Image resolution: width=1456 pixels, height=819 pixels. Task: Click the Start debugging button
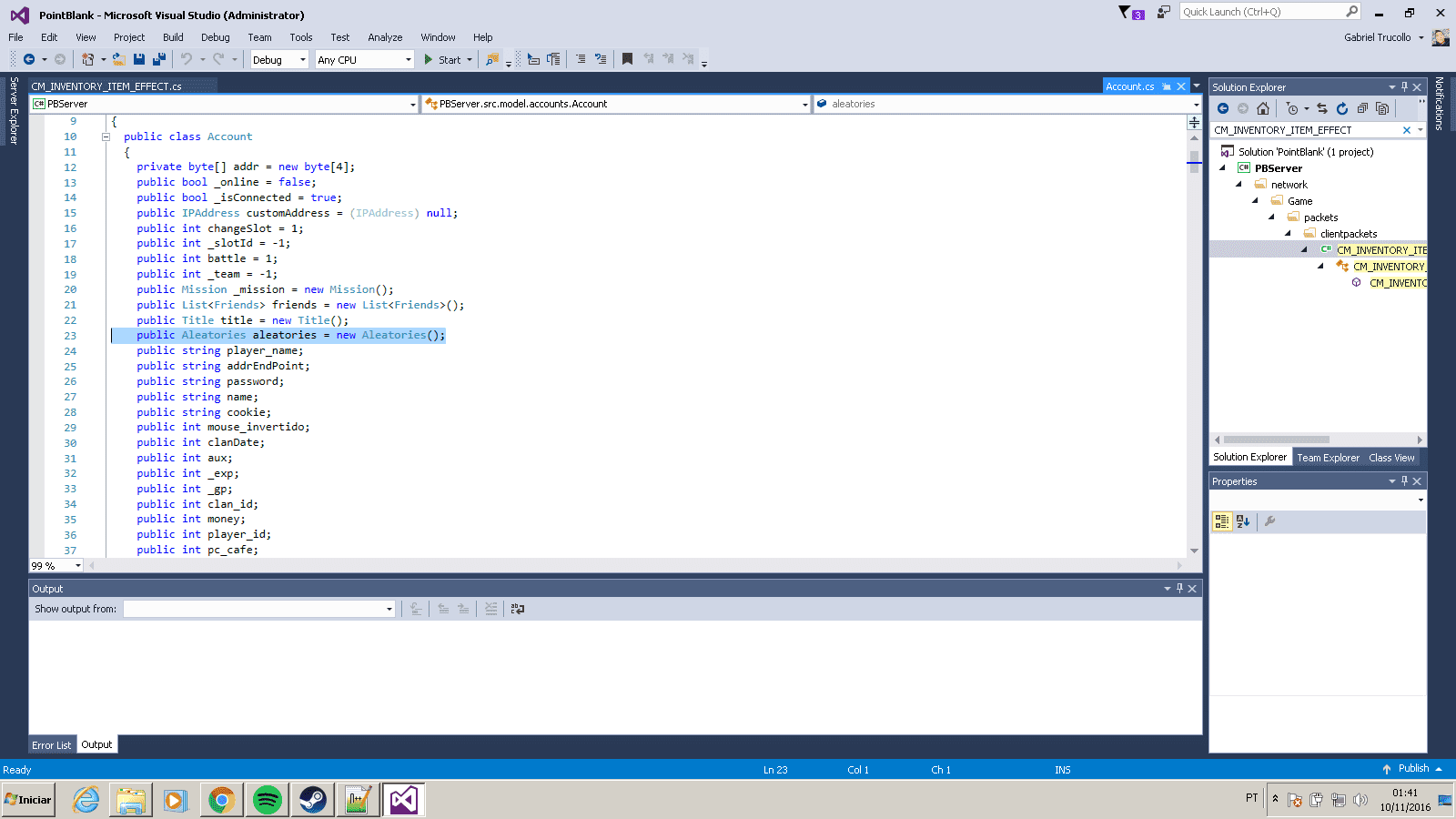click(442, 59)
